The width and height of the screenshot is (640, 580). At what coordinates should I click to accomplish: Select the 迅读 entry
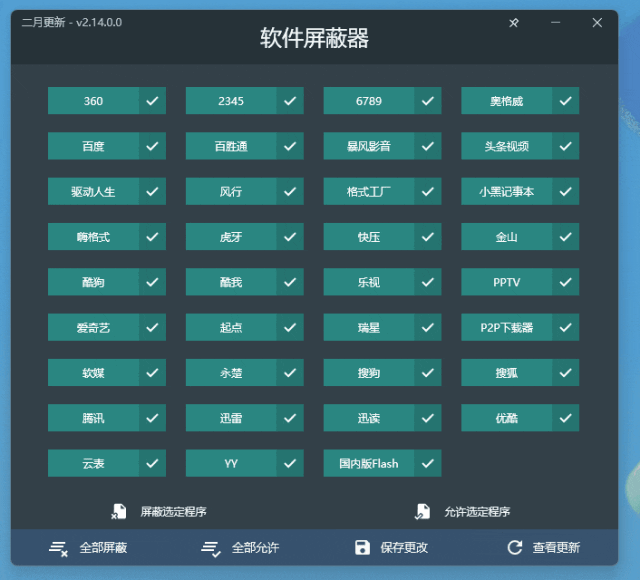point(369,418)
